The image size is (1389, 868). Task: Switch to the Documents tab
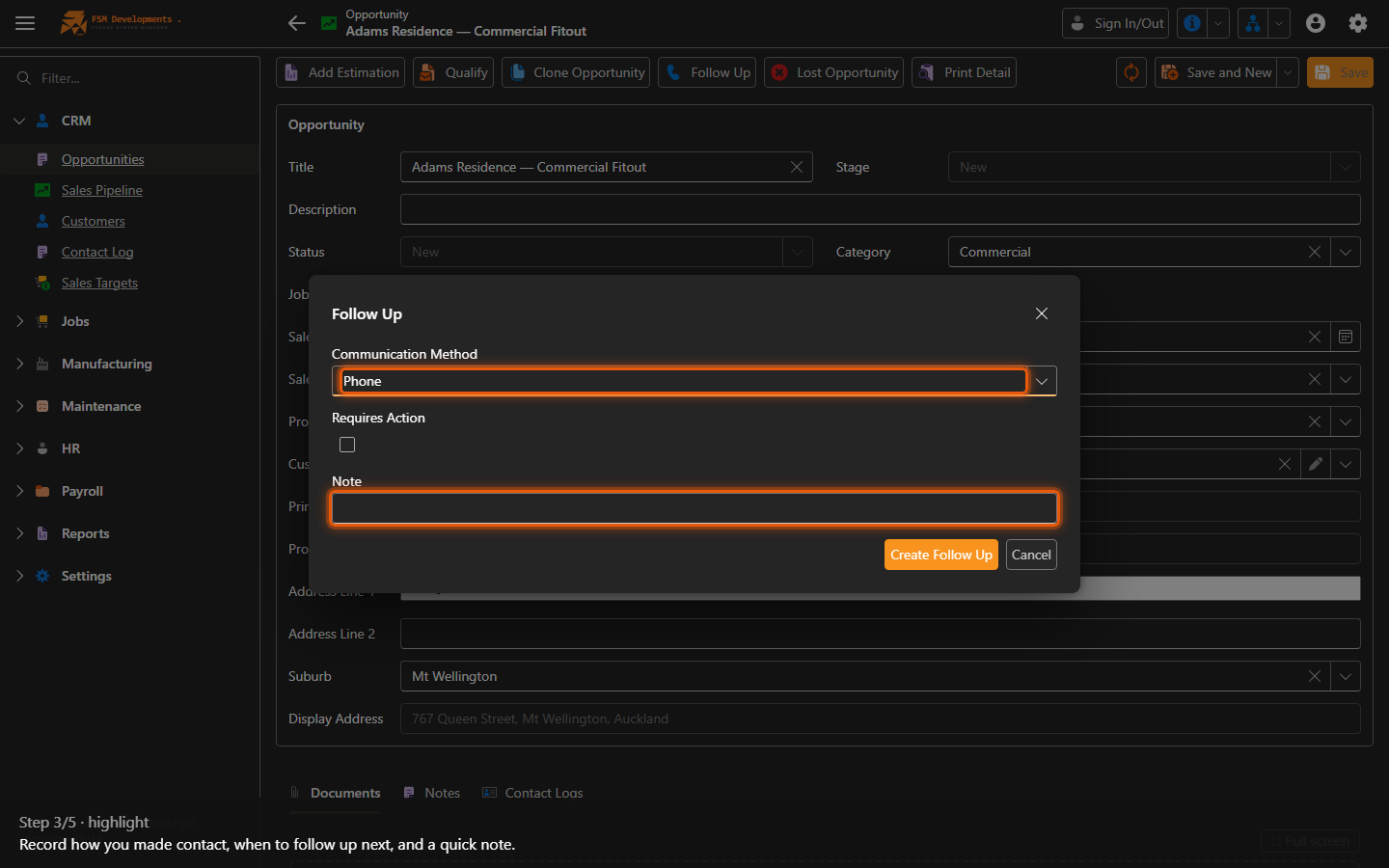tap(335, 793)
